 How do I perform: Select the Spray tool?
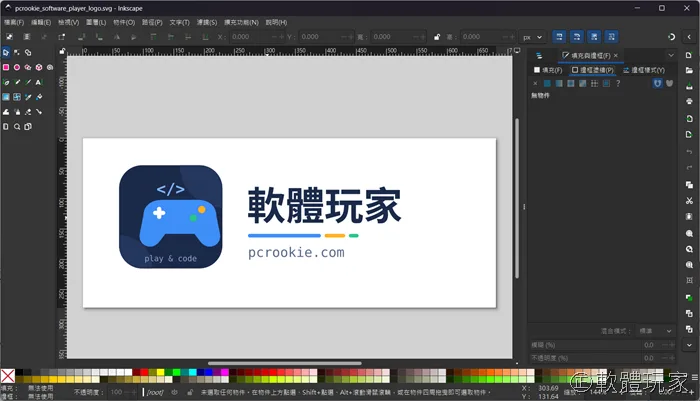pos(17,112)
